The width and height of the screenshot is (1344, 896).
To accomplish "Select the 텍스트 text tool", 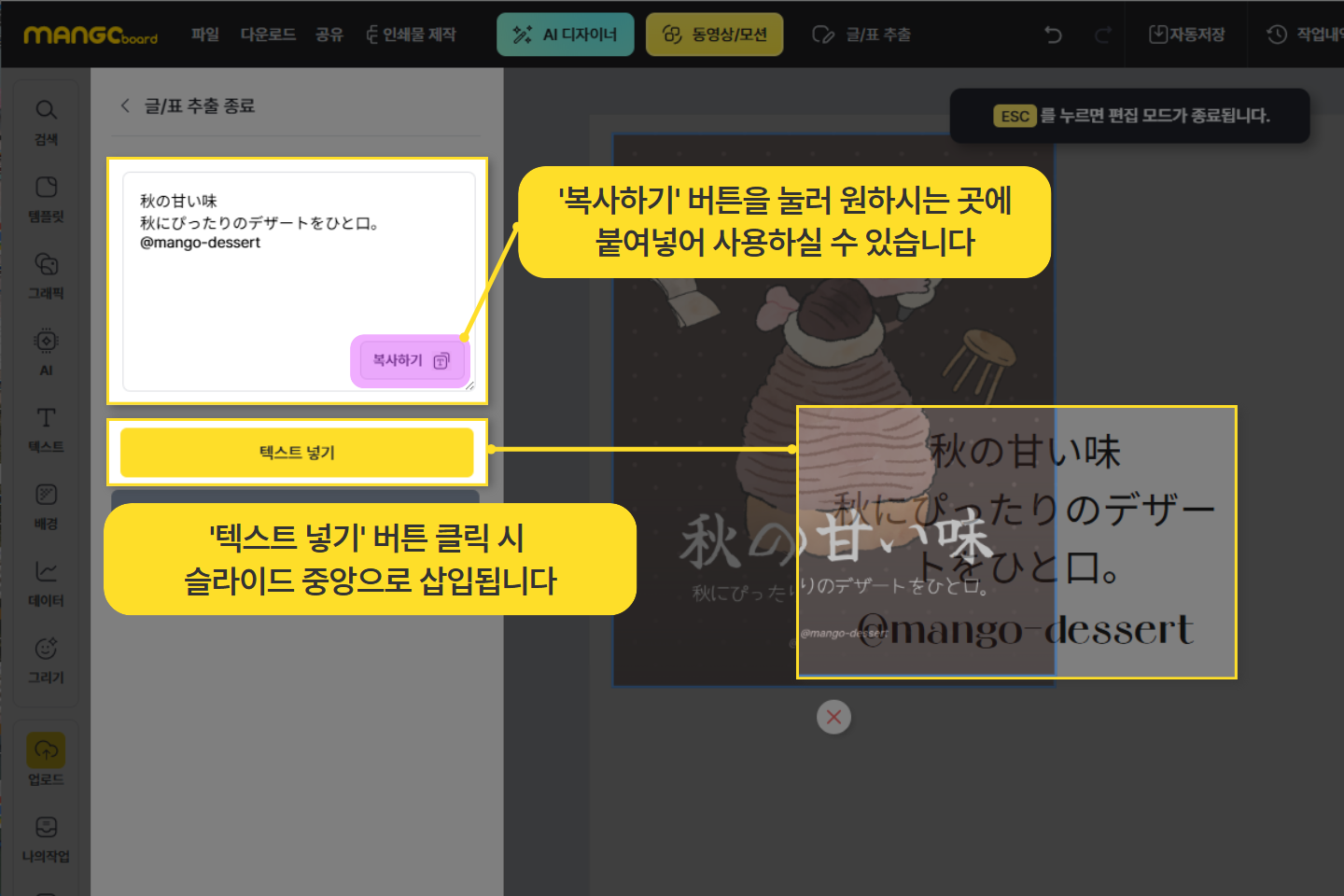I will (46, 428).
